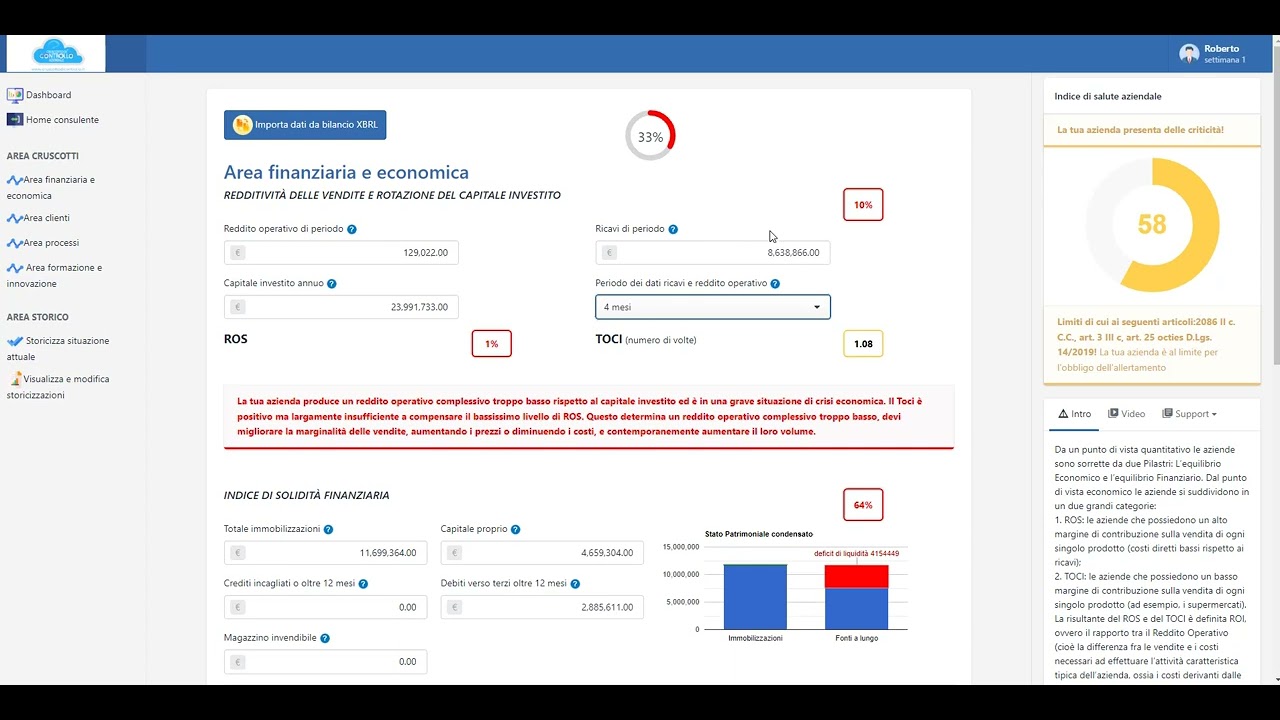Click help icon next to Capitale proprio
Screen dimensions: 1280x720
tap(515, 529)
